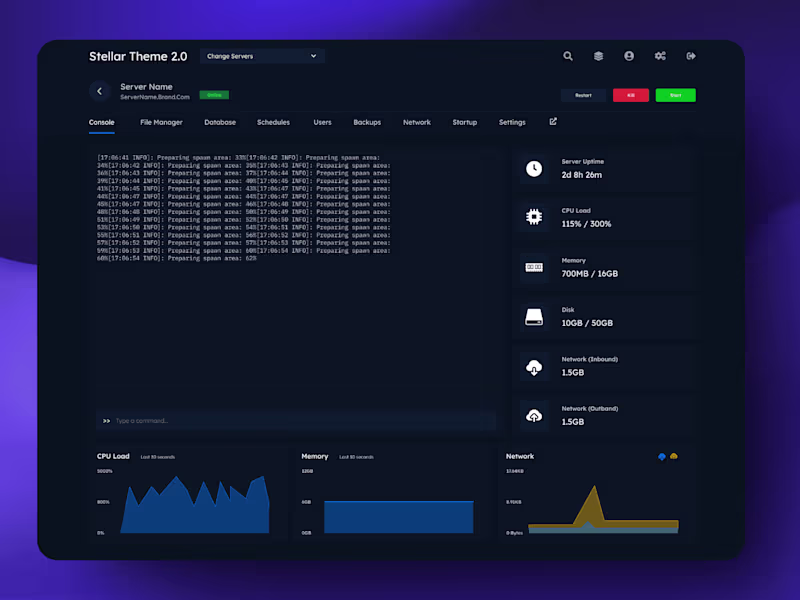Click the server stack layers icon
This screenshot has height=600, width=800.
click(598, 56)
